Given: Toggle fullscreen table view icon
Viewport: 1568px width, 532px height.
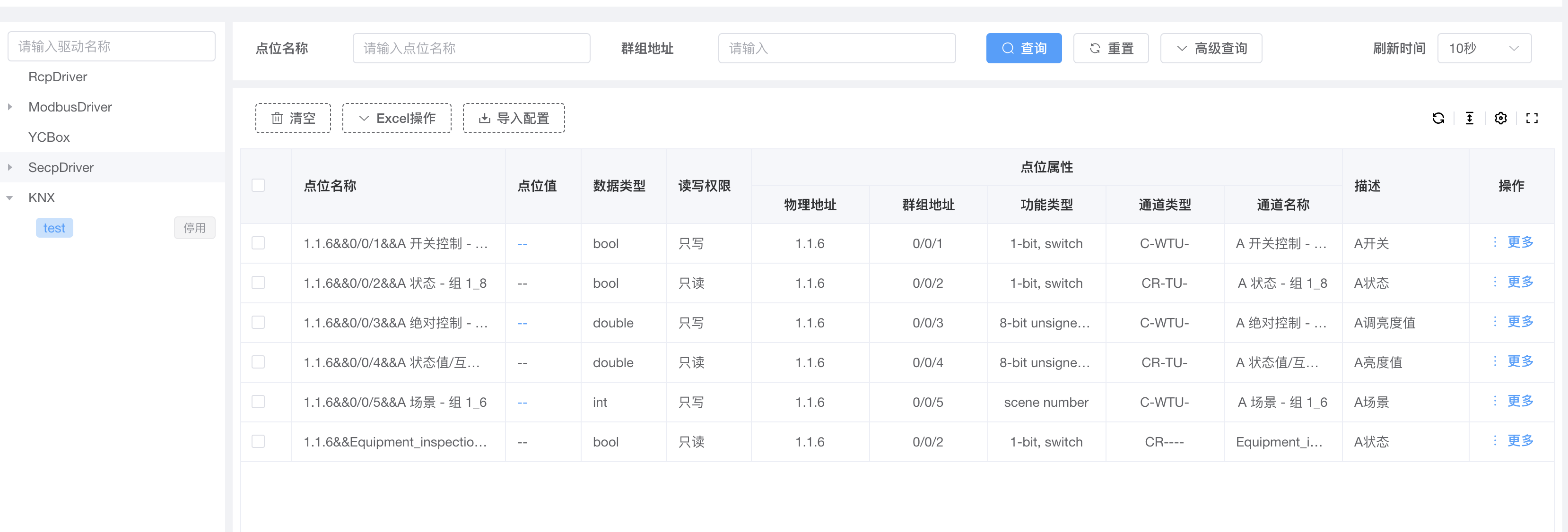Looking at the screenshot, I should [x=1532, y=118].
